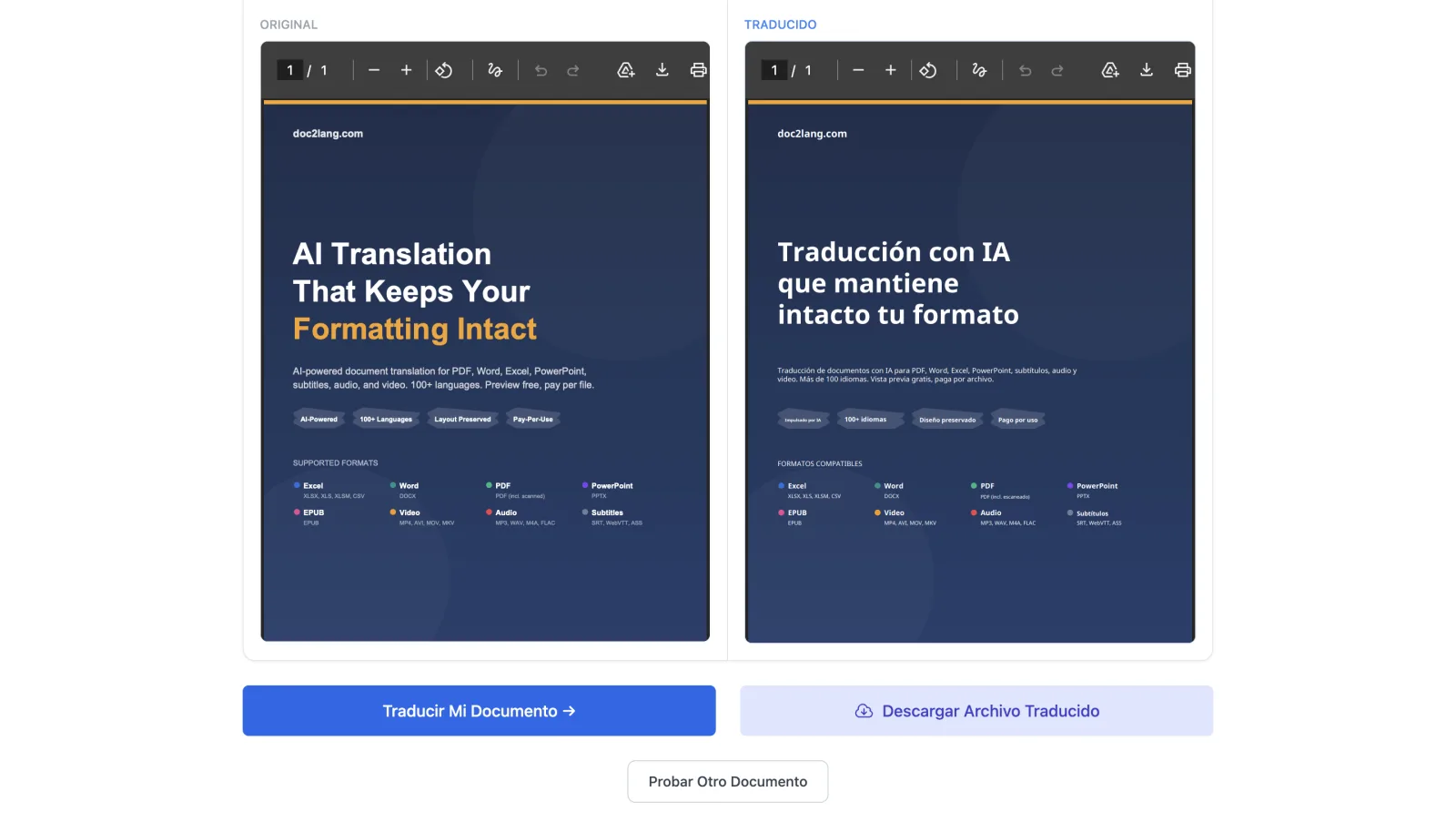The image size is (1456, 822).
Task: Click 'SUPPORTED FORMATS' label in original
Action: click(x=335, y=463)
